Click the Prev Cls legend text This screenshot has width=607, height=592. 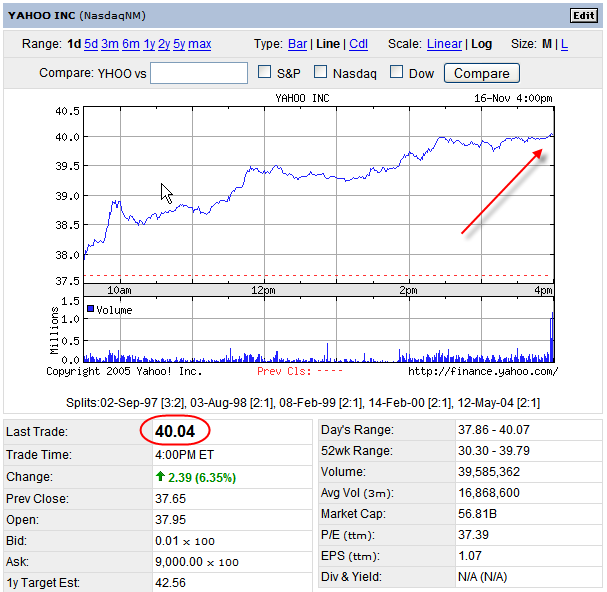click(x=300, y=371)
